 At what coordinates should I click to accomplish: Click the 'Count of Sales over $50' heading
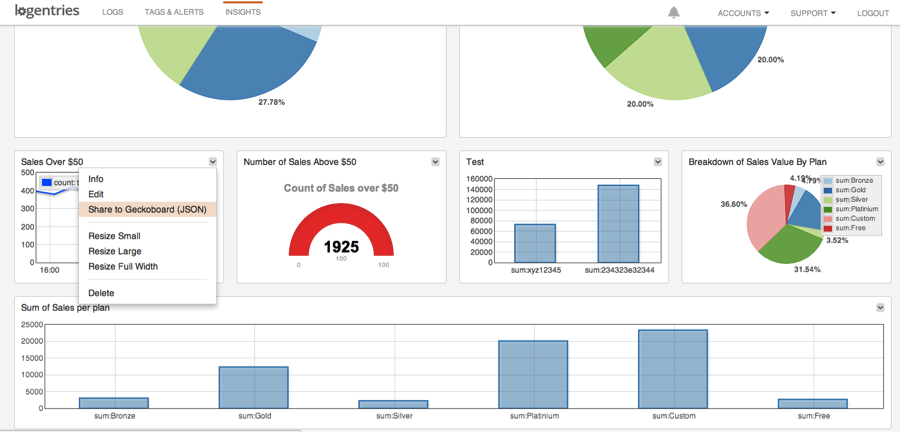(341, 188)
